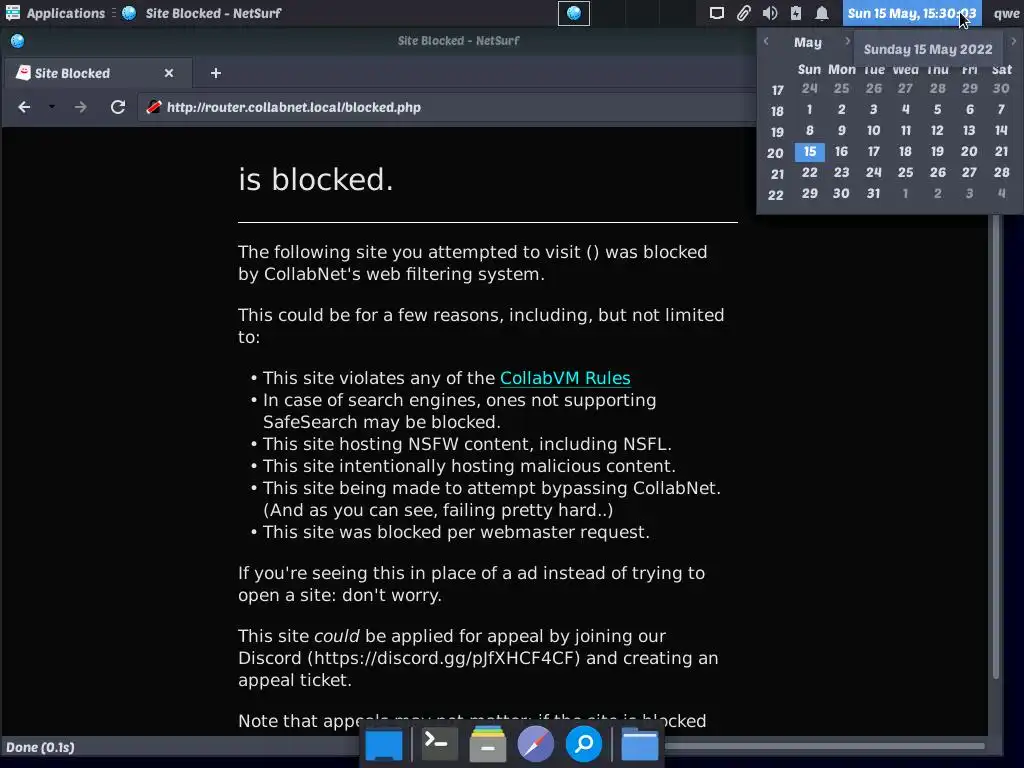Show desktop from dock icon
The image size is (1024, 768).
383,744
